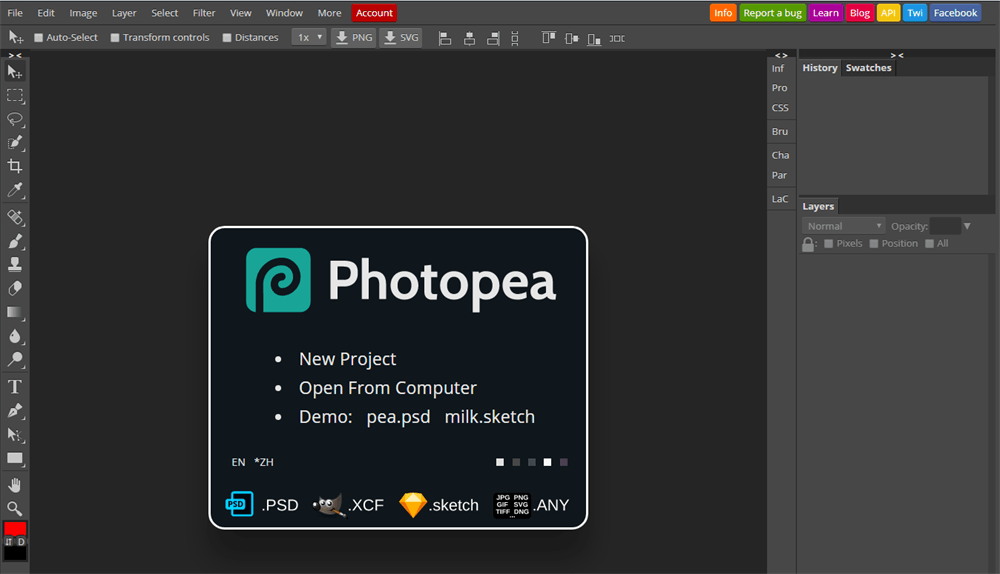This screenshot has height=574, width=1000.
Task: Open the CSS side panel
Action: click(780, 108)
